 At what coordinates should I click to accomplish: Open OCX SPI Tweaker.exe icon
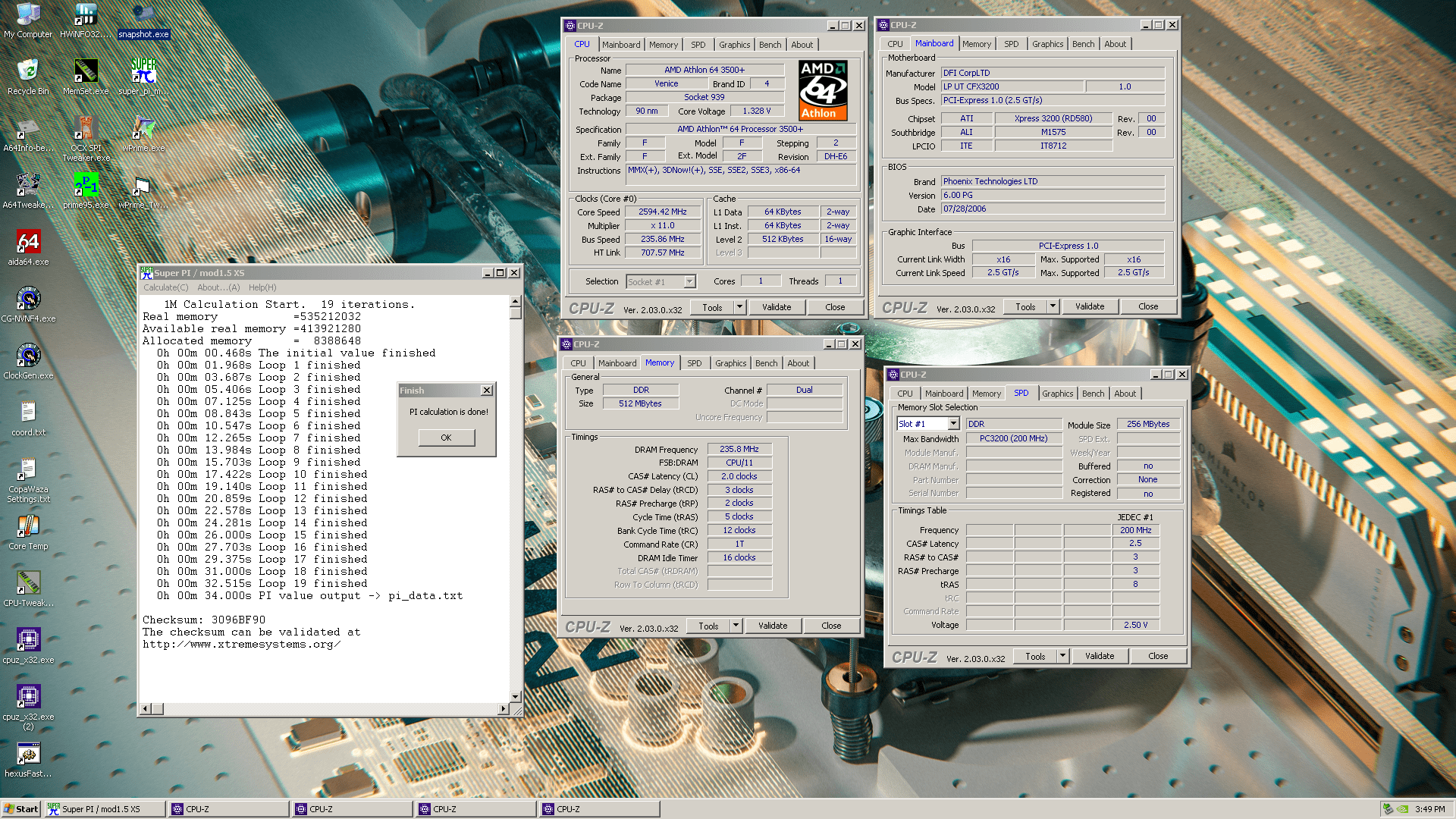click(x=86, y=139)
